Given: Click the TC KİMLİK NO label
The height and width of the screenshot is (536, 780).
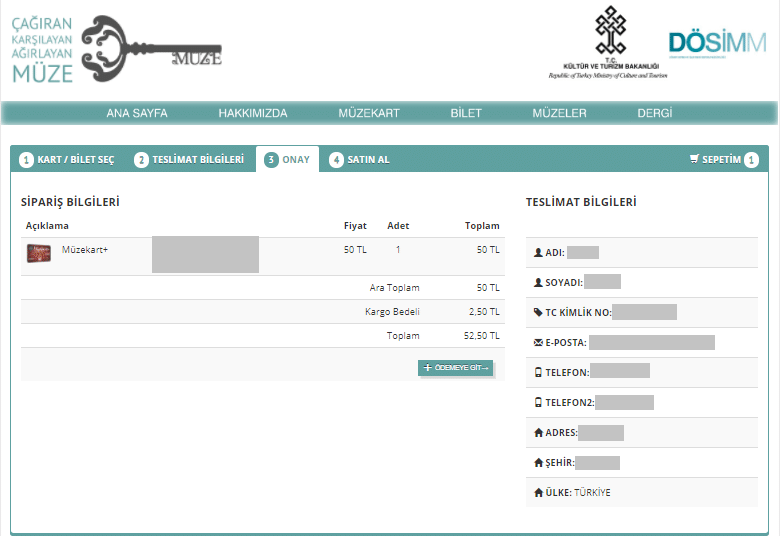Looking at the screenshot, I should pyautogui.click(x=578, y=313).
